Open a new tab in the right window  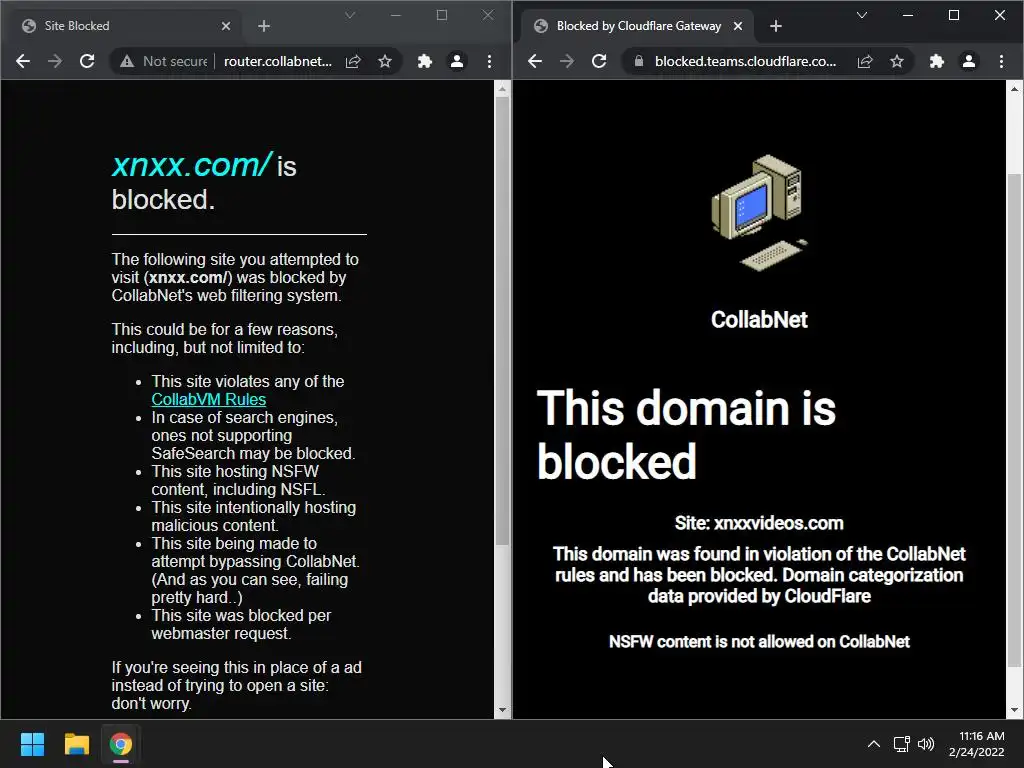pos(776,26)
